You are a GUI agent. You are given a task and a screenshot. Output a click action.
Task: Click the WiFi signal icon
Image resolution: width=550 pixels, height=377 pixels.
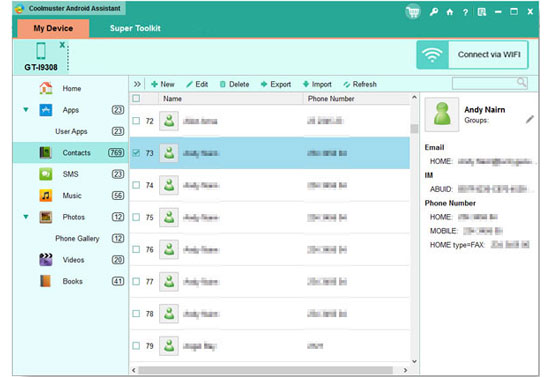click(432, 55)
